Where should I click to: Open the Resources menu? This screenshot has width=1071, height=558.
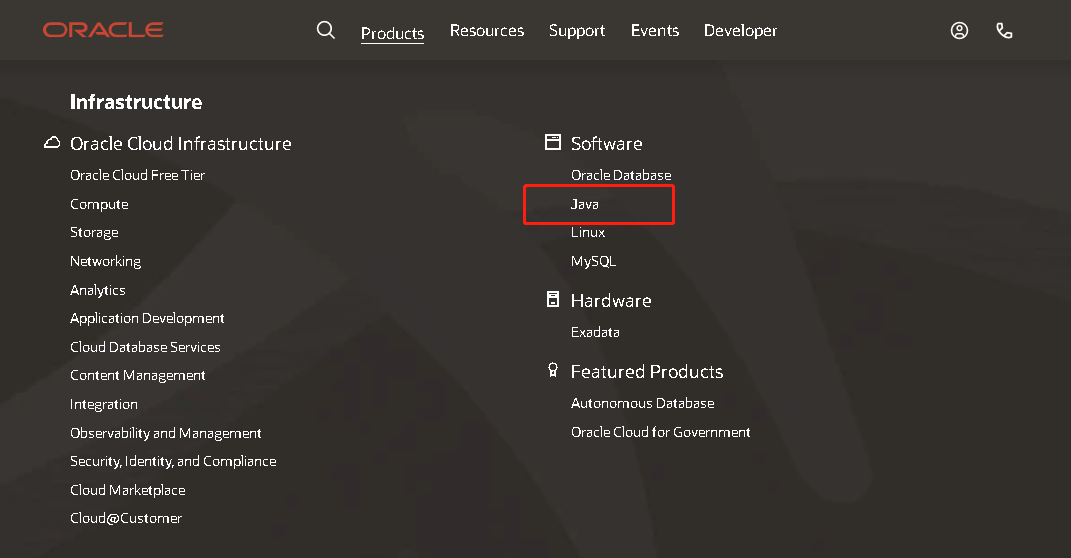pyautogui.click(x=487, y=31)
